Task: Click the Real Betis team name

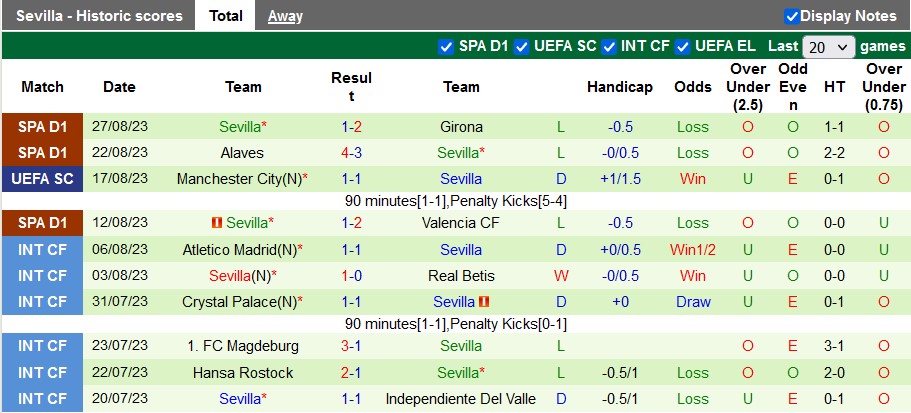Action: pyautogui.click(x=461, y=276)
